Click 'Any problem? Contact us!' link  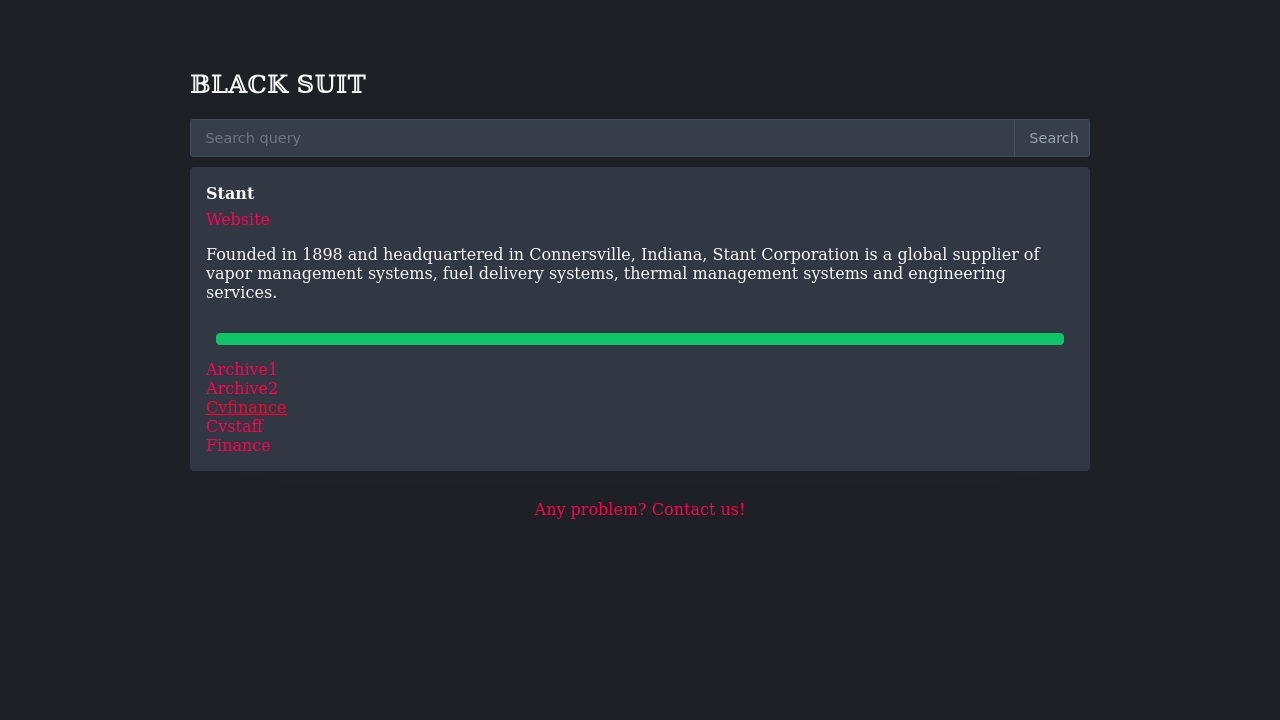(640, 509)
